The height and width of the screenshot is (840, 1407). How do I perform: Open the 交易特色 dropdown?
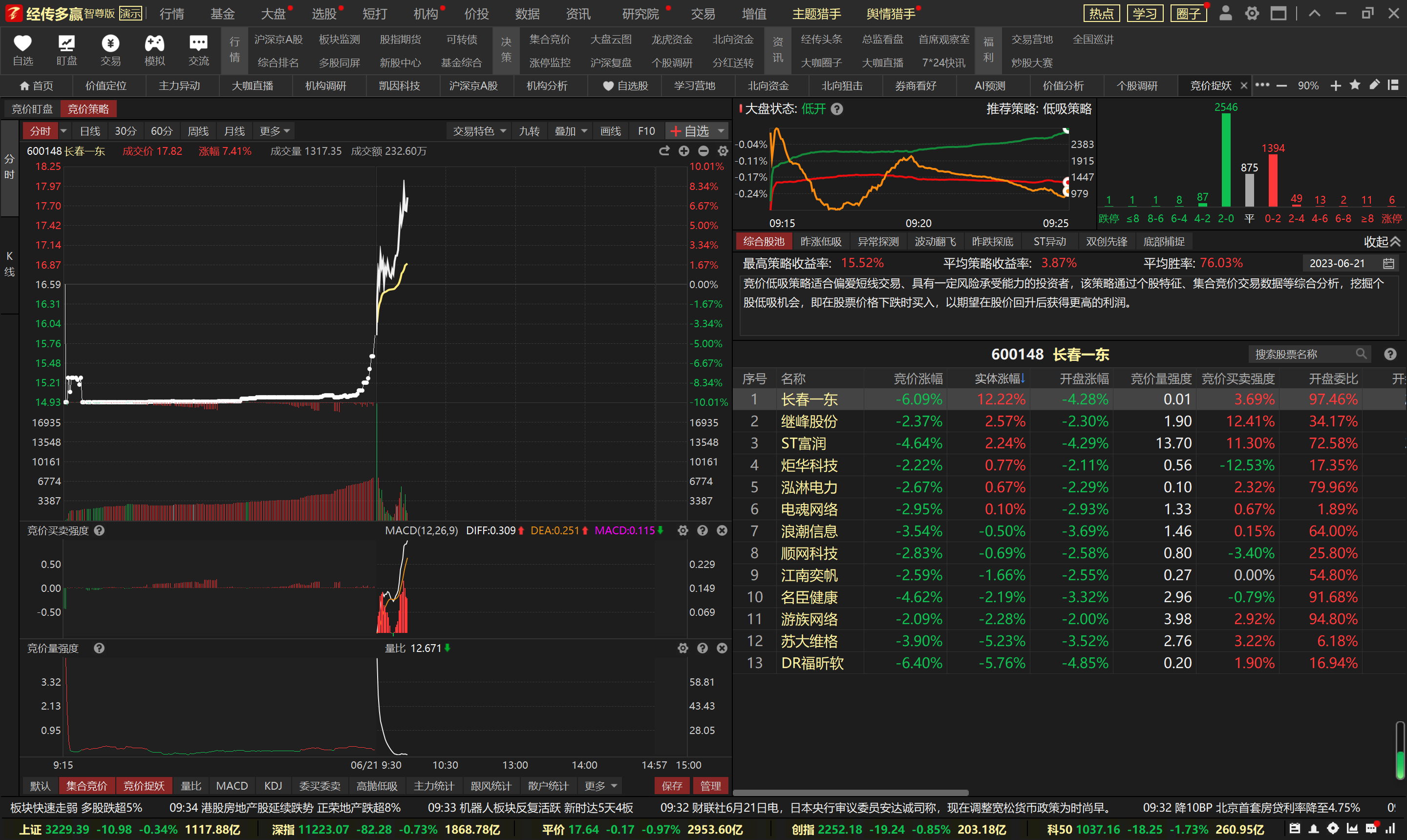pos(480,131)
